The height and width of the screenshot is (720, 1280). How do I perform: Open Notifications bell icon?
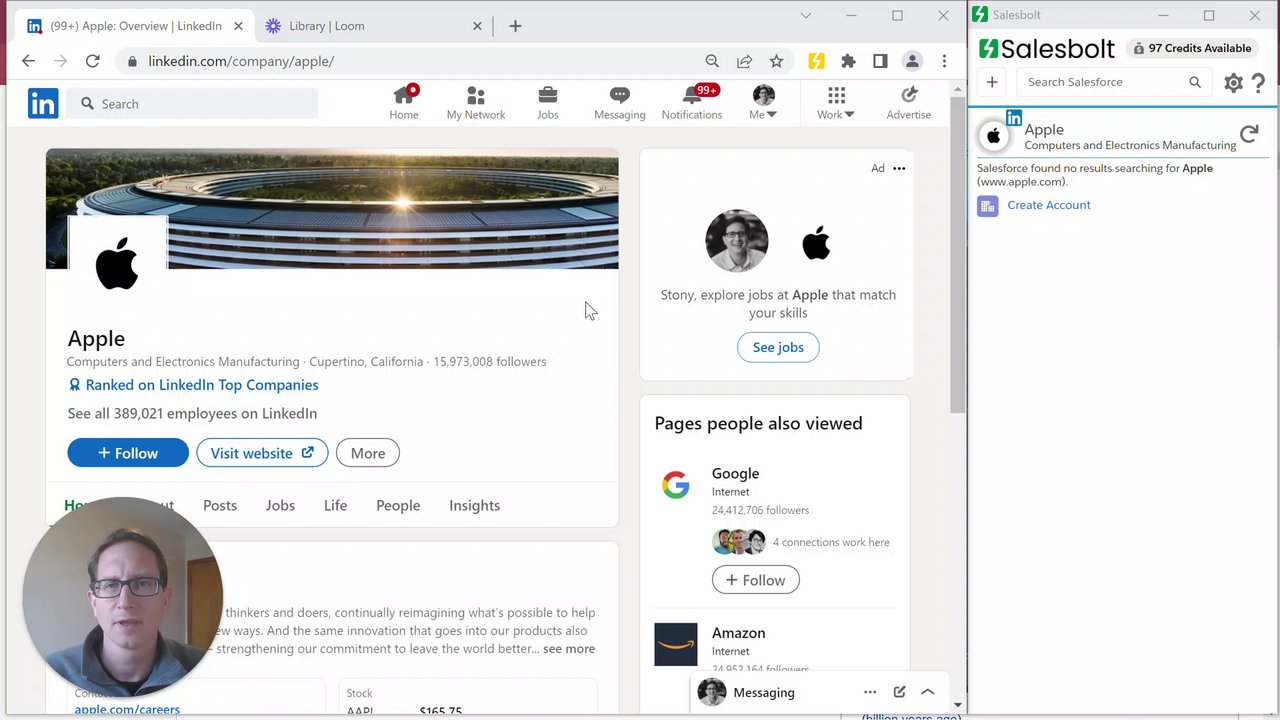pos(692,103)
